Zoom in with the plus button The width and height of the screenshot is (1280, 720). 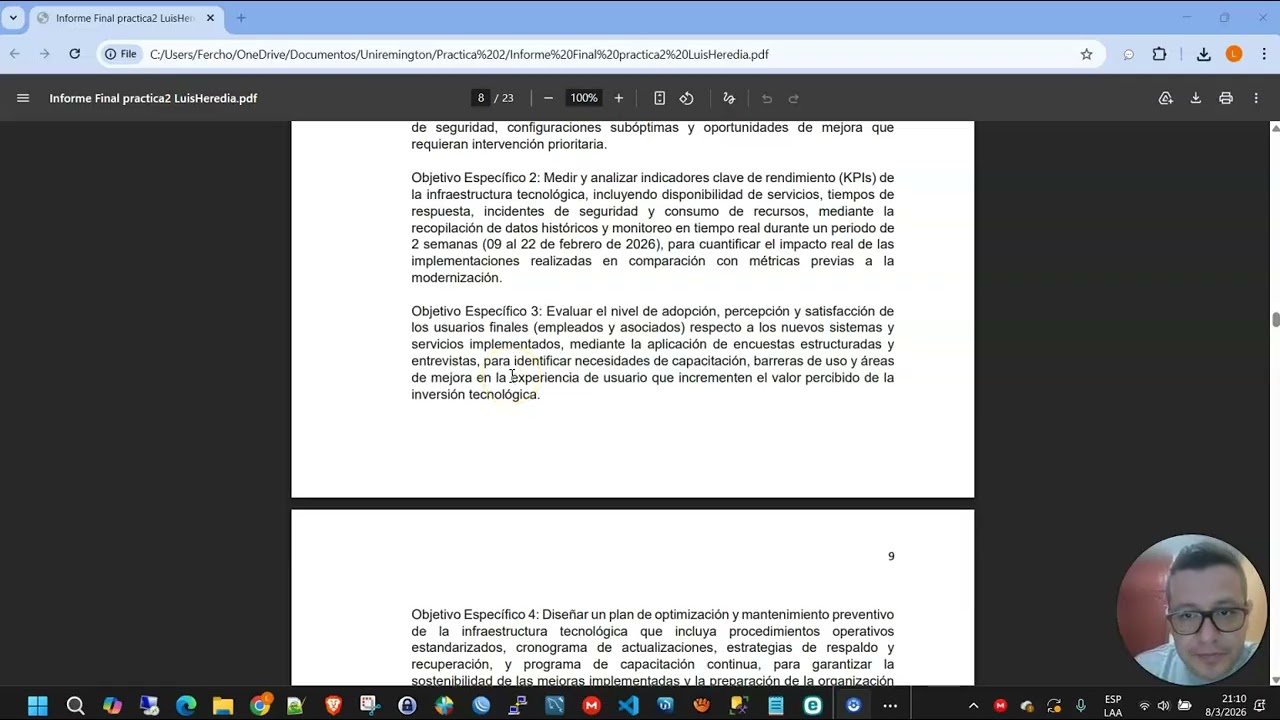point(619,98)
